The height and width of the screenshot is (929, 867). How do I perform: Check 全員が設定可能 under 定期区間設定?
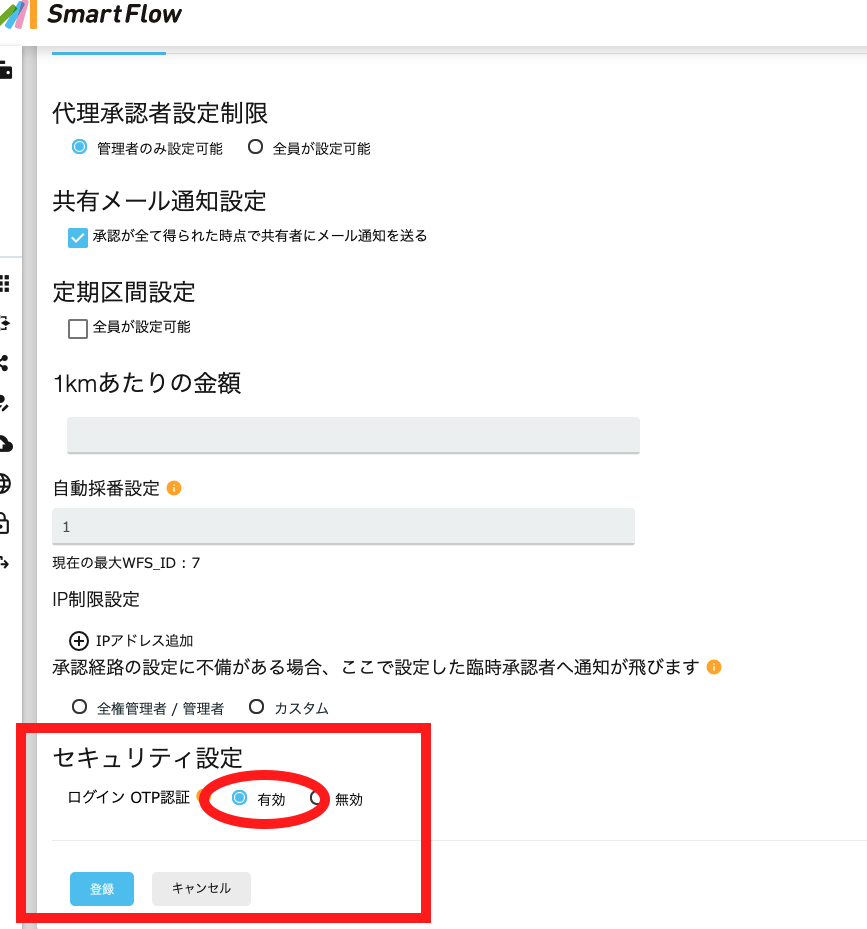click(x=78, y=328)
